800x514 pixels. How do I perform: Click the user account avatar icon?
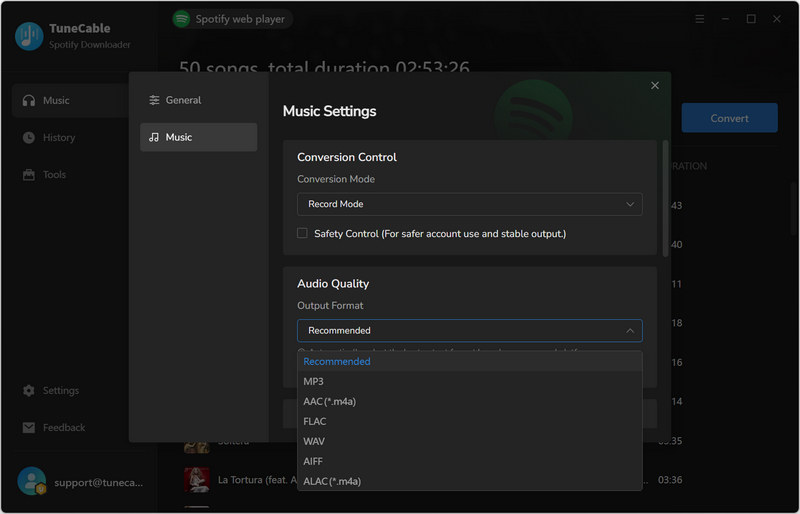click(32, 481)
